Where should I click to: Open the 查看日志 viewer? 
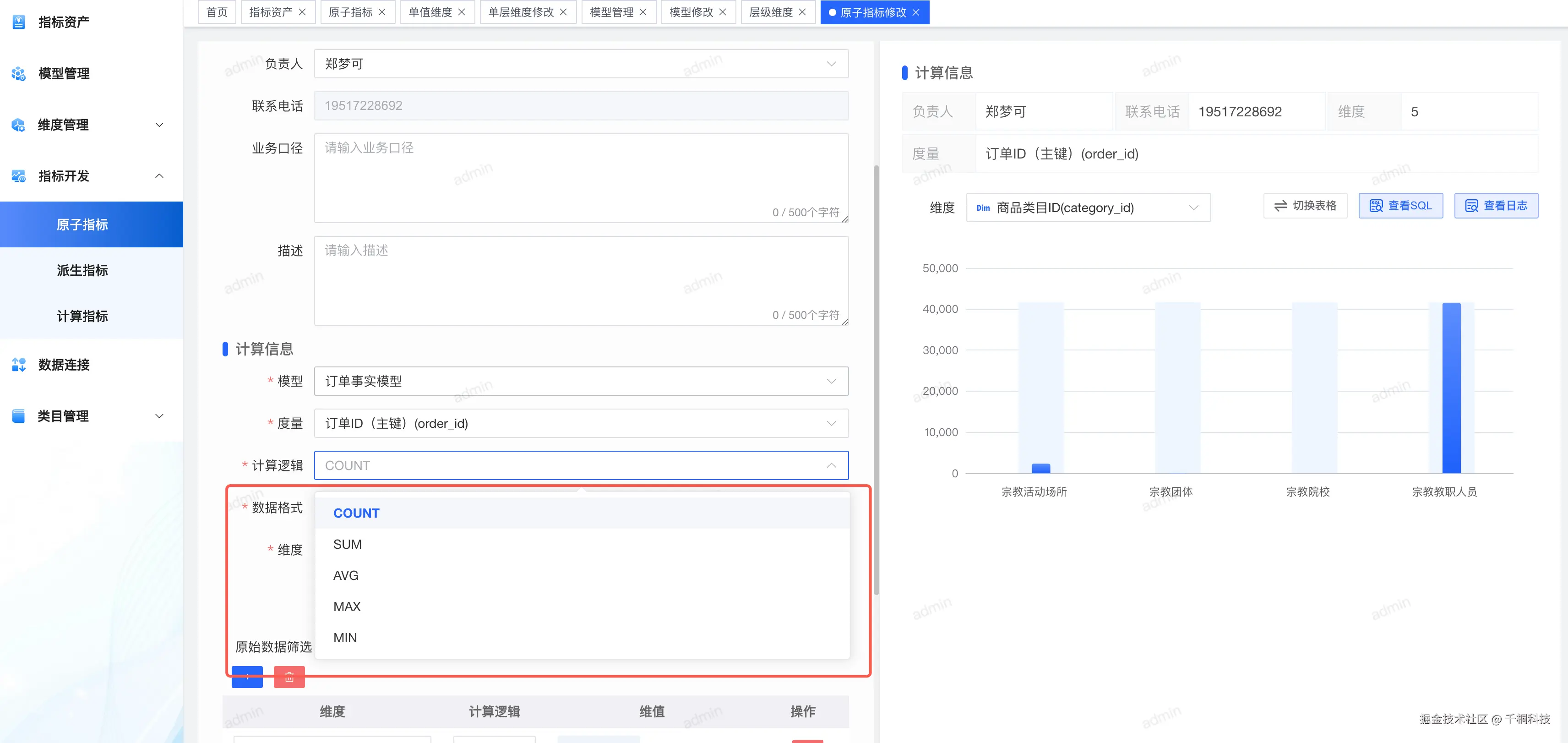pyautogui.click(x=1496, y=205)
